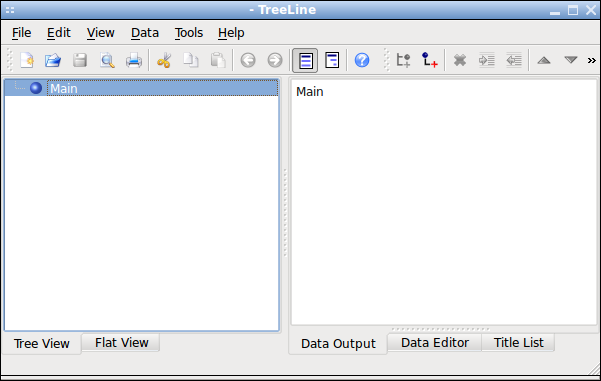Viewport: 601px width, 381px height.
Task: Move node down with the down triangle
Action: pyautogui.click(x=571, y=60)
